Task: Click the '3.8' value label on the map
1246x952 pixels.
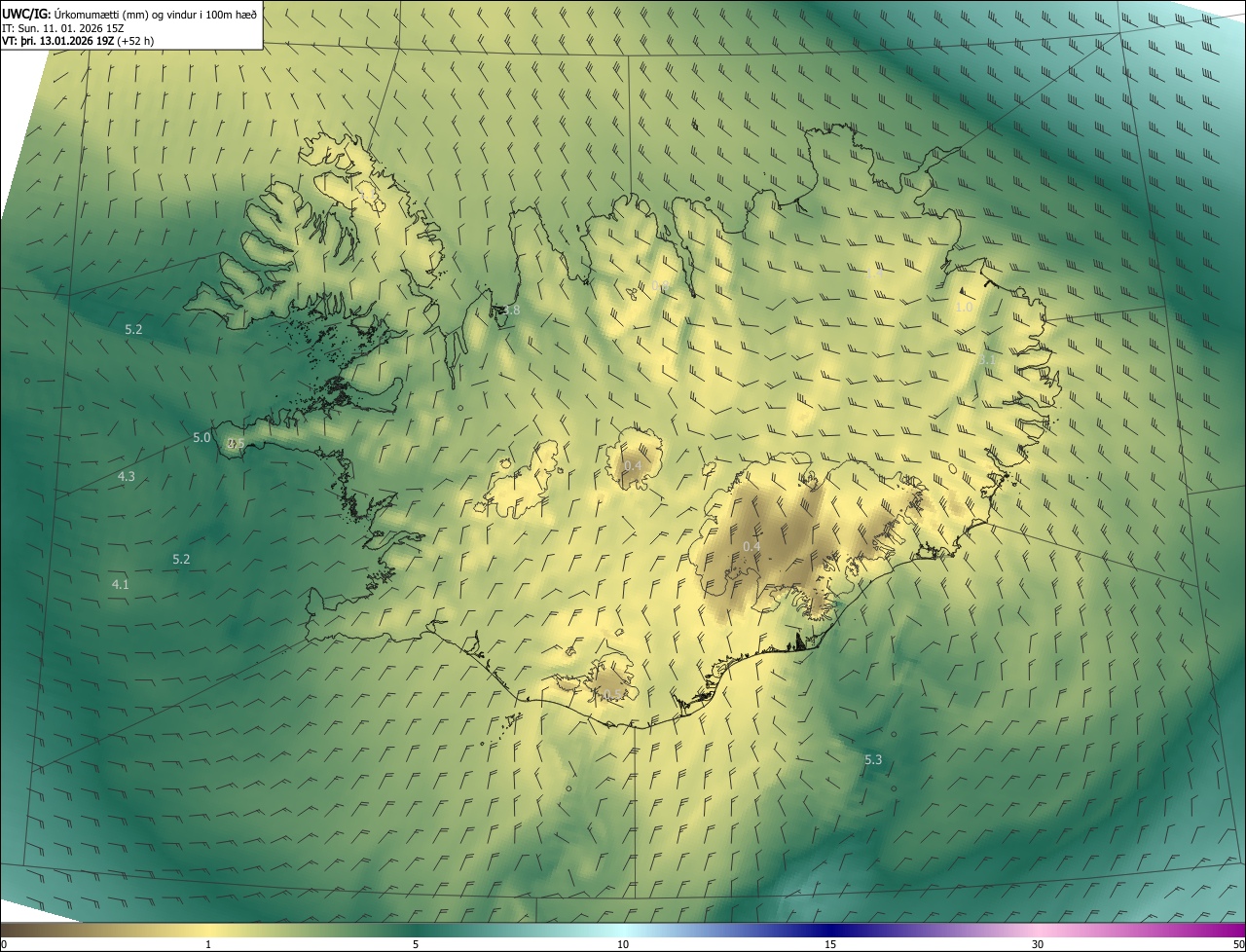Action: pyautogui.click(x=511, y=311)
